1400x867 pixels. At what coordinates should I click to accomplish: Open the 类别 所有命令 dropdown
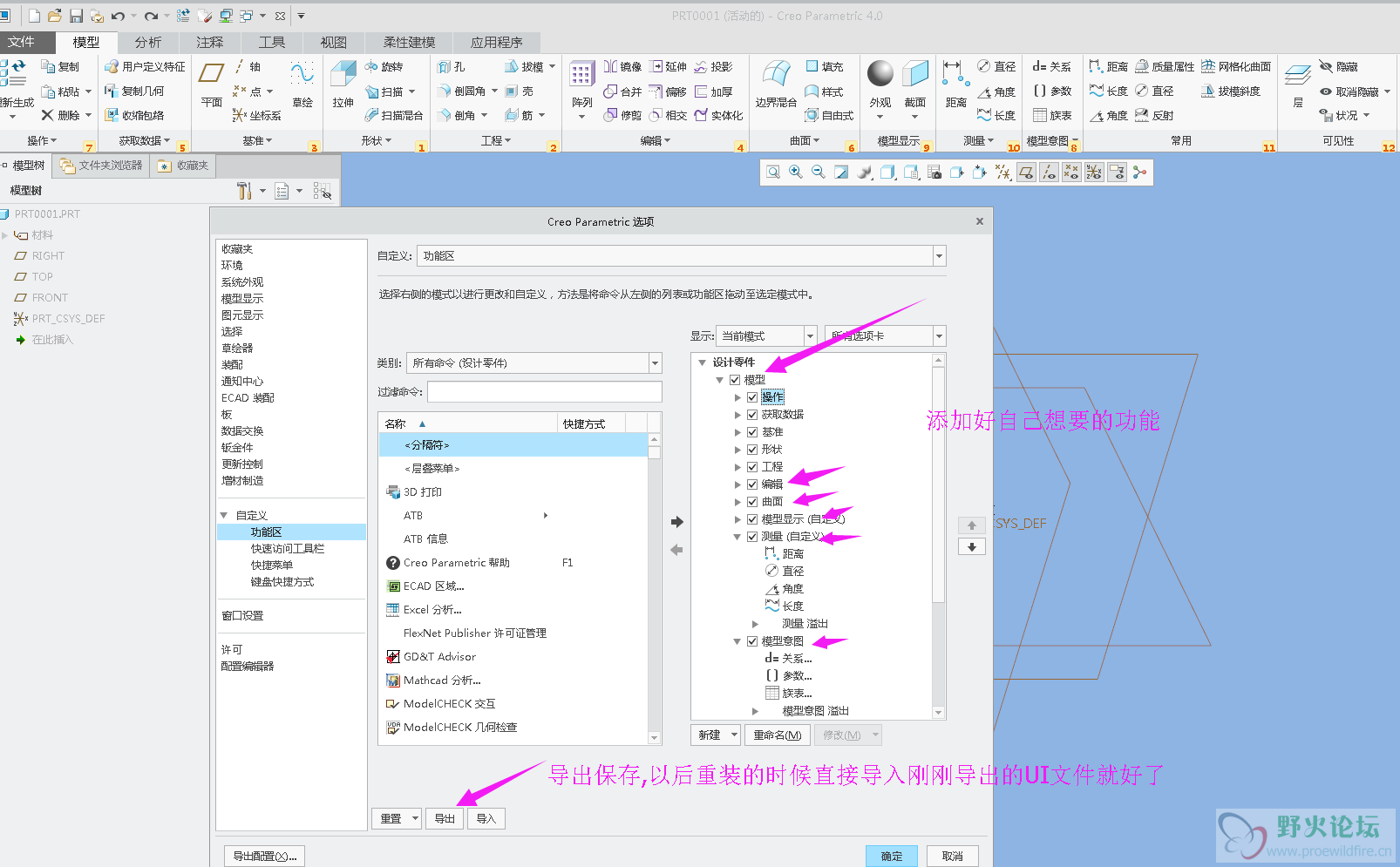655,363
